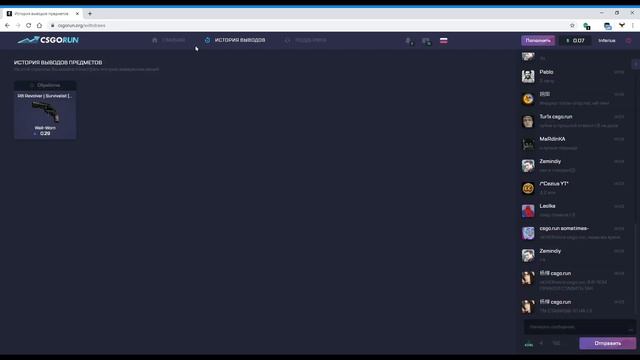Click the blue browser extension icon
Image resolution: width=640 pixels, height=360 pixels.
click(x=608, y=26)
